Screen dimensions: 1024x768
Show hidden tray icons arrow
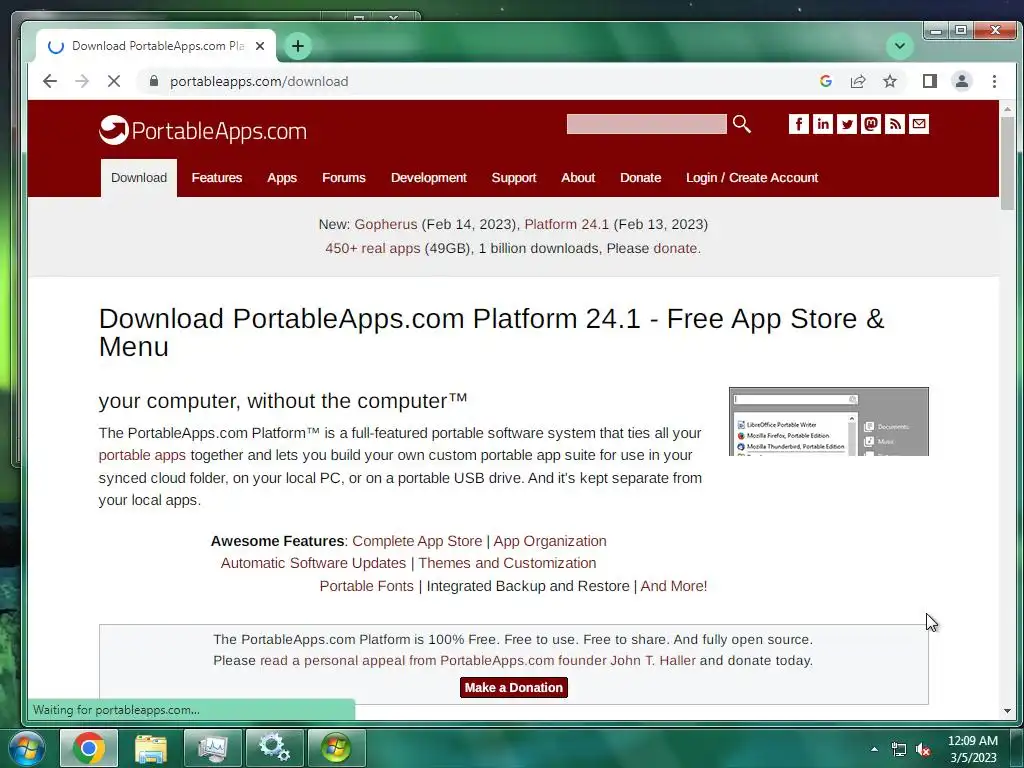click(874, 749)
